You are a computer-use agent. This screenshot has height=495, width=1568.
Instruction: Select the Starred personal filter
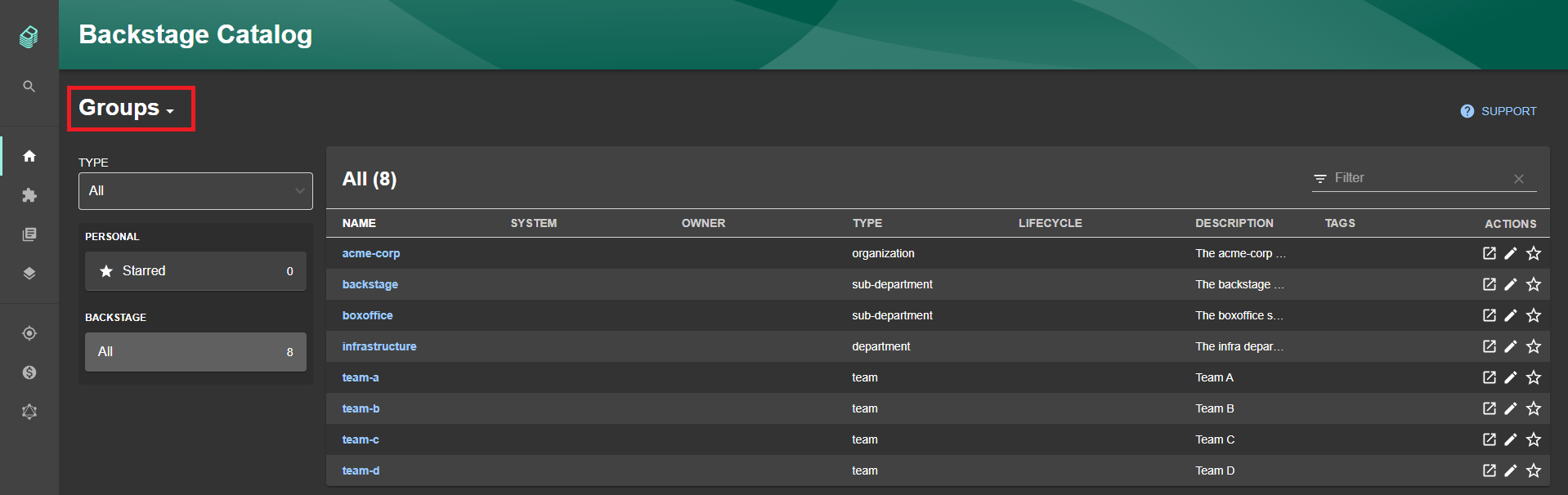point(195,271)
